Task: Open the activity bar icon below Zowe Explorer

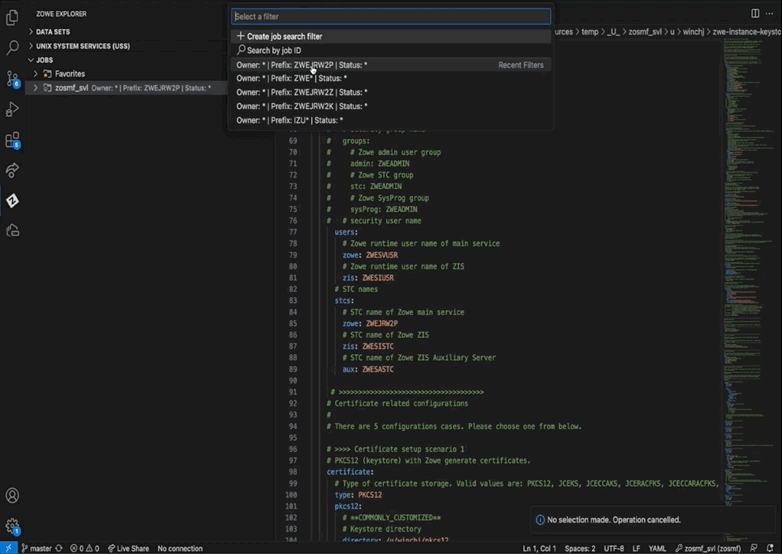Action: (12, 230)
